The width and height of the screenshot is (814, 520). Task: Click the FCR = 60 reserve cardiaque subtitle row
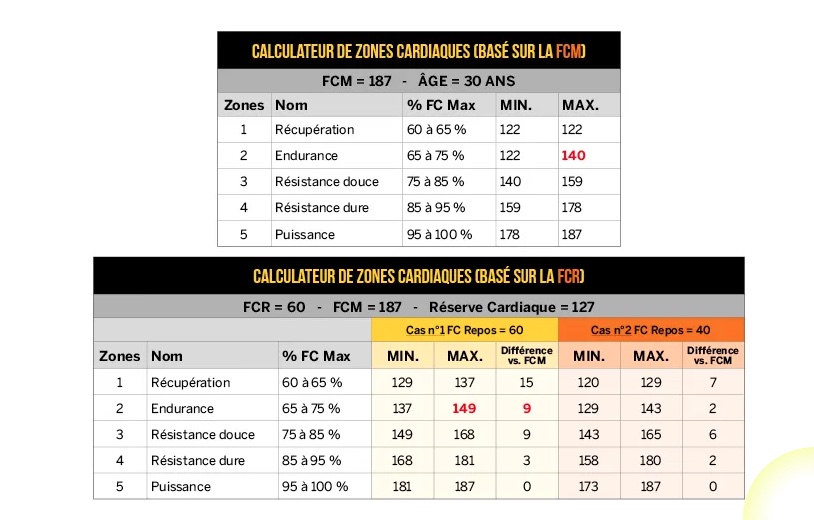click(x=418, y=307)
